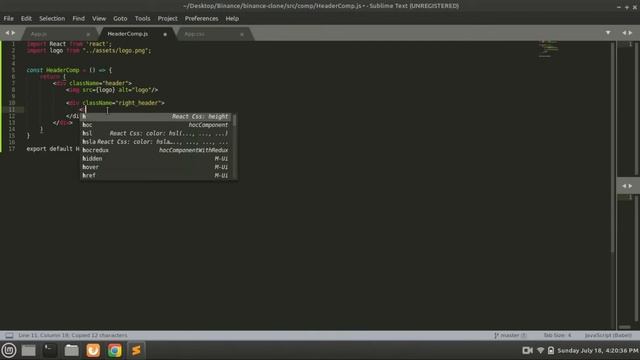Screen dimensions: 640x360
Task: Open the Edit menu
Action: (26, 18)
